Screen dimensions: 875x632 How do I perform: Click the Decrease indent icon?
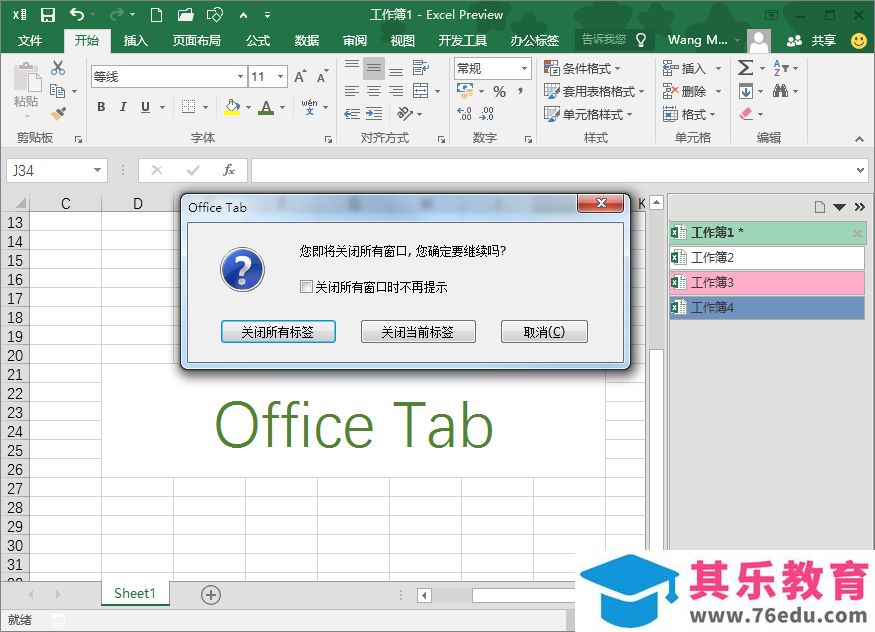tap(352, 114)
